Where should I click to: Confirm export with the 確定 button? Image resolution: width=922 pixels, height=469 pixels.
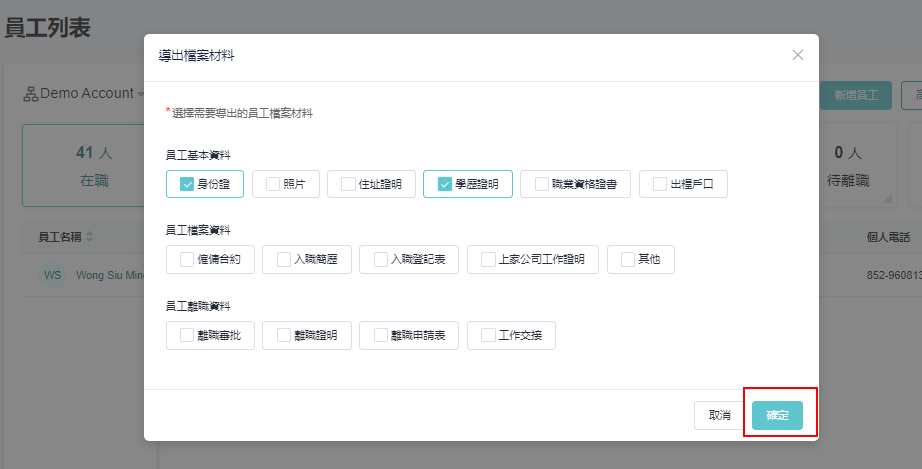[777, 415]
